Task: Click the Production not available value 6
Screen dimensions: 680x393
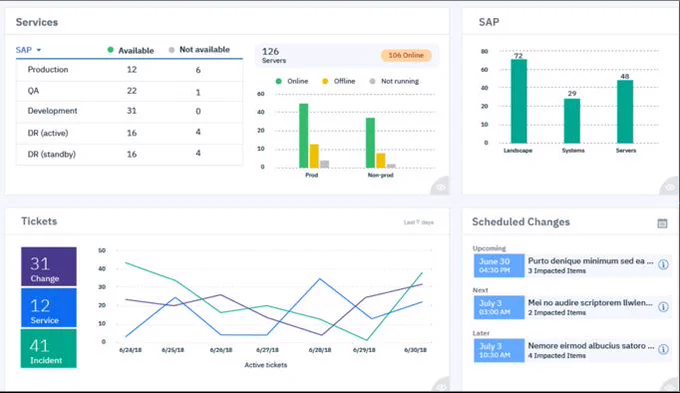Action: point(198,70)
